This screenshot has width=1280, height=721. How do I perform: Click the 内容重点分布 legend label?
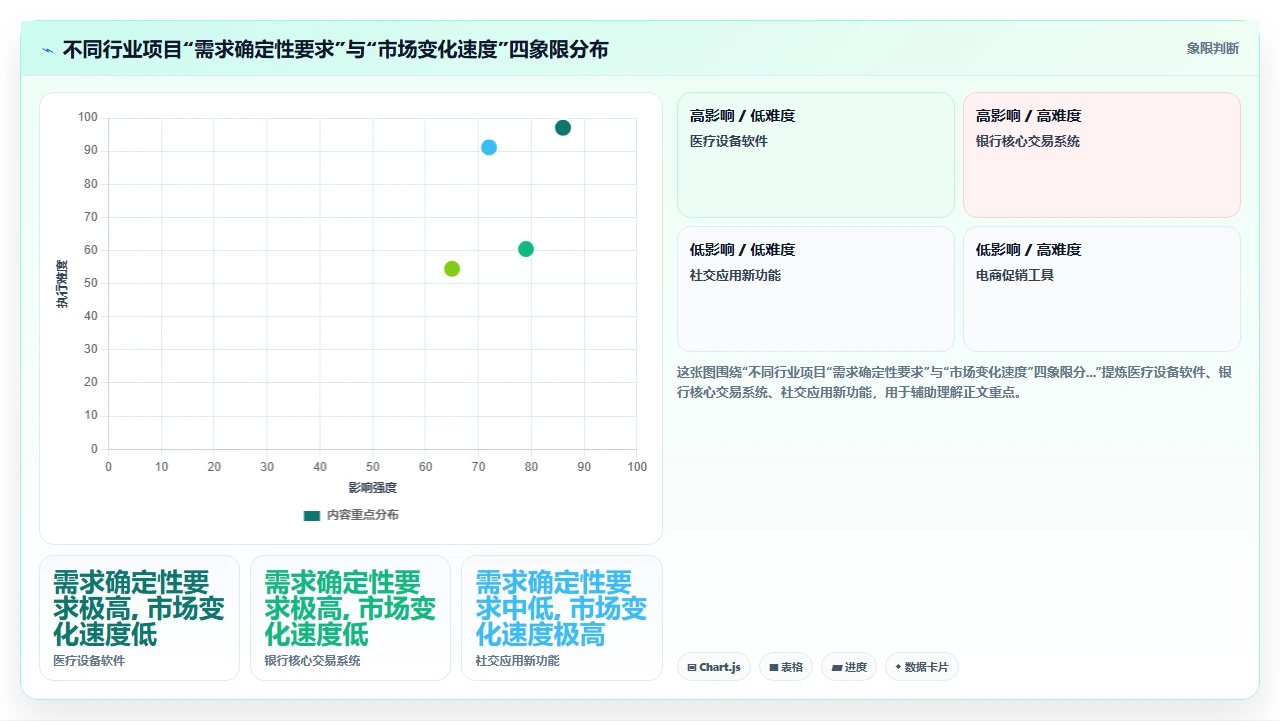[x=362, y=515]
